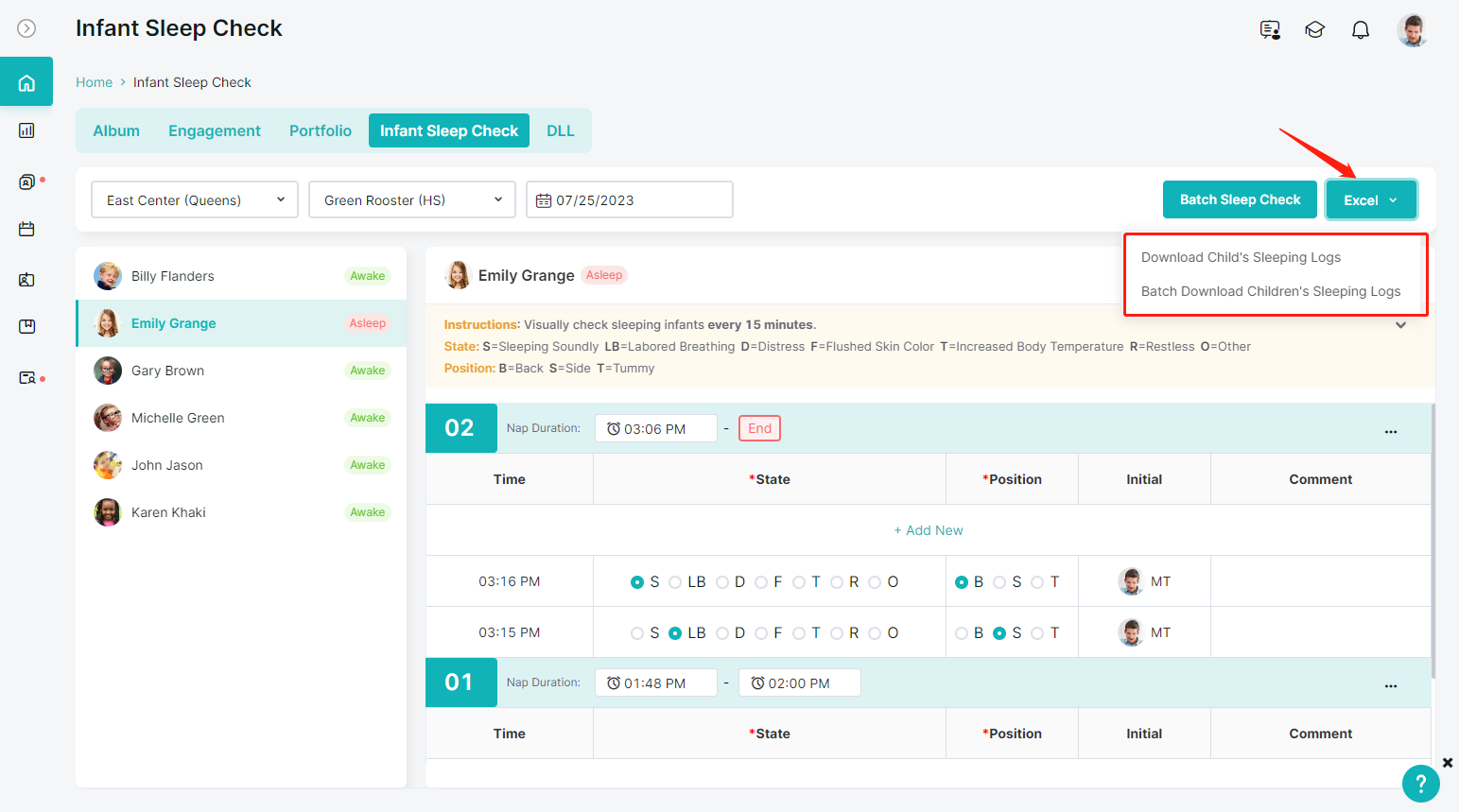This screenshot has height=812, width=1459.
Task: Select state D in the 03:16 PM row
Action: pyautogui.click(x=722, y=582)
